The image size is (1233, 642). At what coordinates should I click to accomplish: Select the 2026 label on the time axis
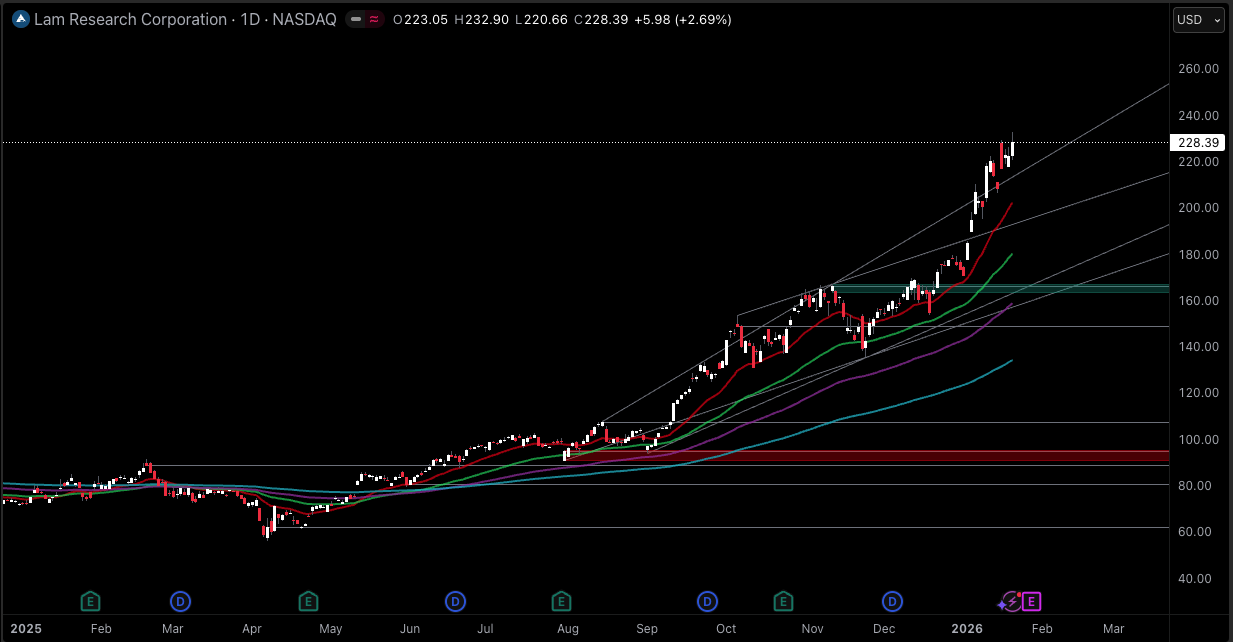[x=966, y=630]
